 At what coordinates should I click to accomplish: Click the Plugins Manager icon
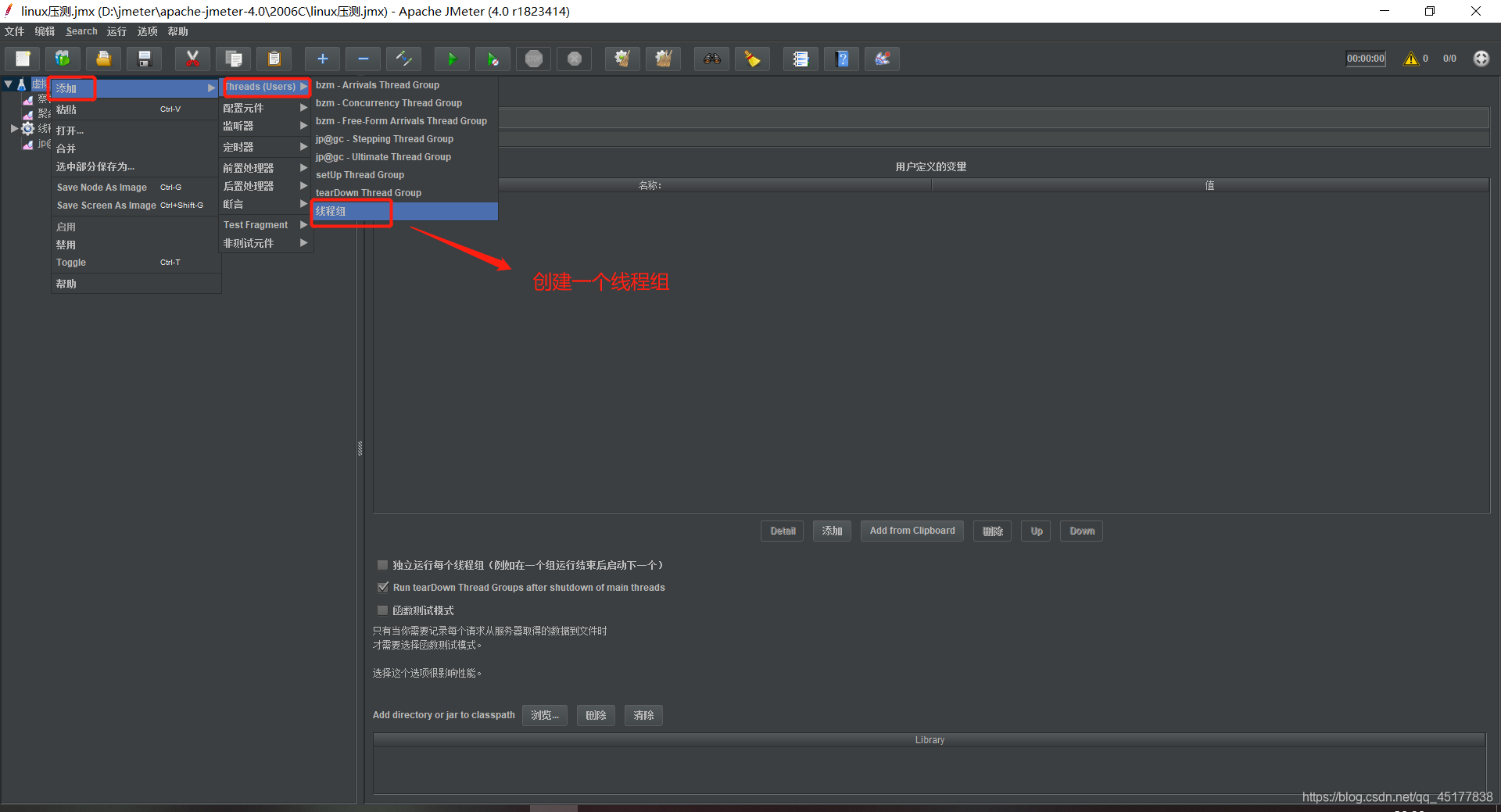[882, 59]
